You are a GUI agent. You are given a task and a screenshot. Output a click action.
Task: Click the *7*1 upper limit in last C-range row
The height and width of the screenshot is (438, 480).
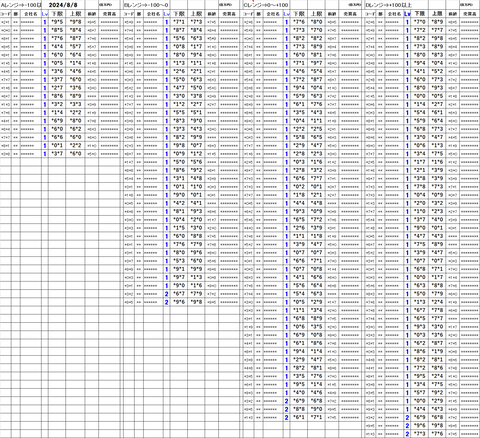point(316,417)
